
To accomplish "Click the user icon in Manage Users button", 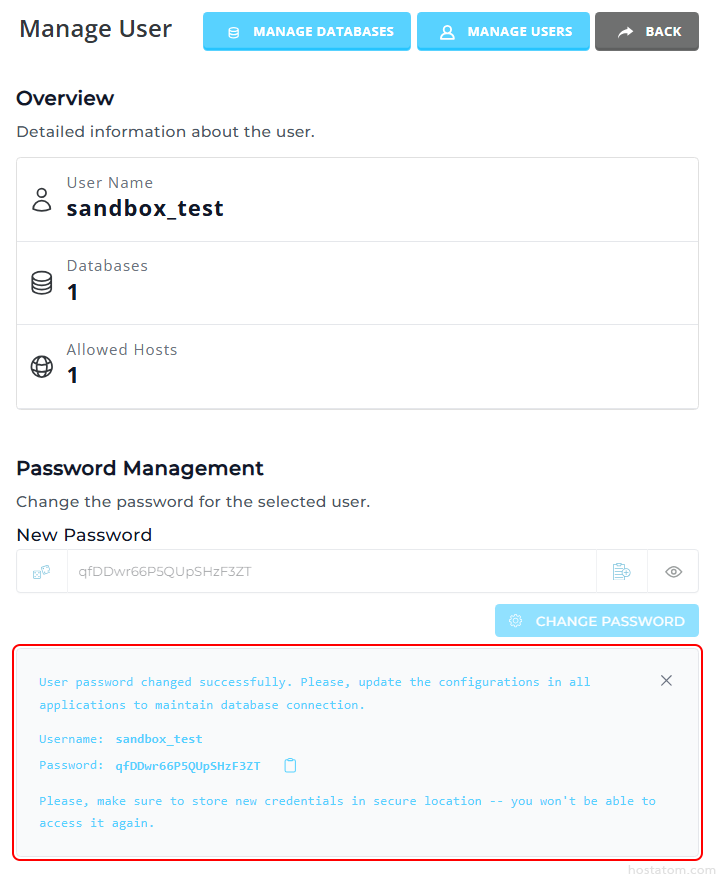I will click(x=447, y=32).
